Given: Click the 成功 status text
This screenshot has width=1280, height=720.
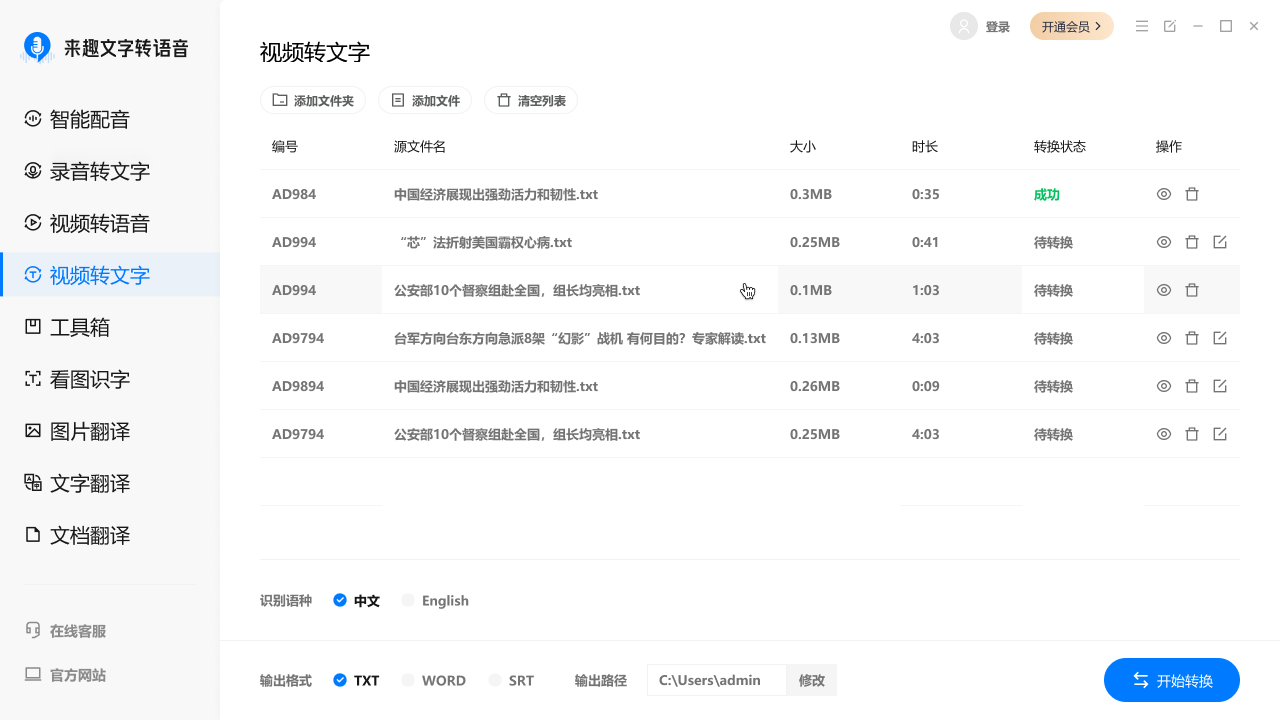Looking at the screenshot, I should point(1047,195).
